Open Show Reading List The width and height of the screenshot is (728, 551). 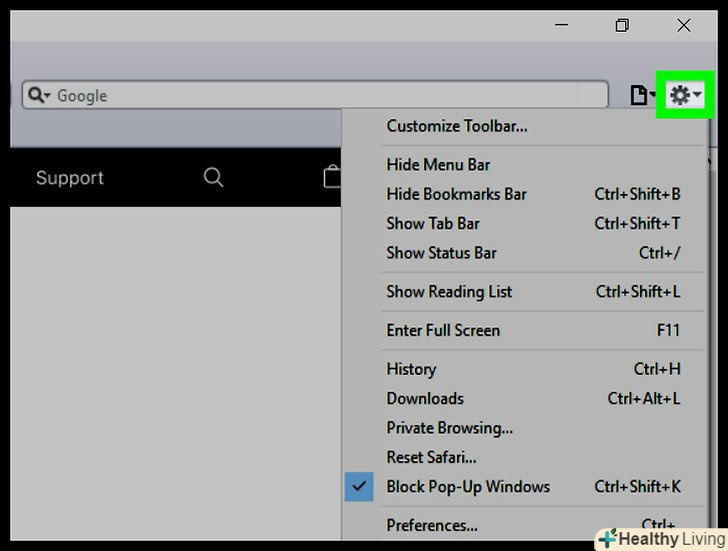[449, 292]
